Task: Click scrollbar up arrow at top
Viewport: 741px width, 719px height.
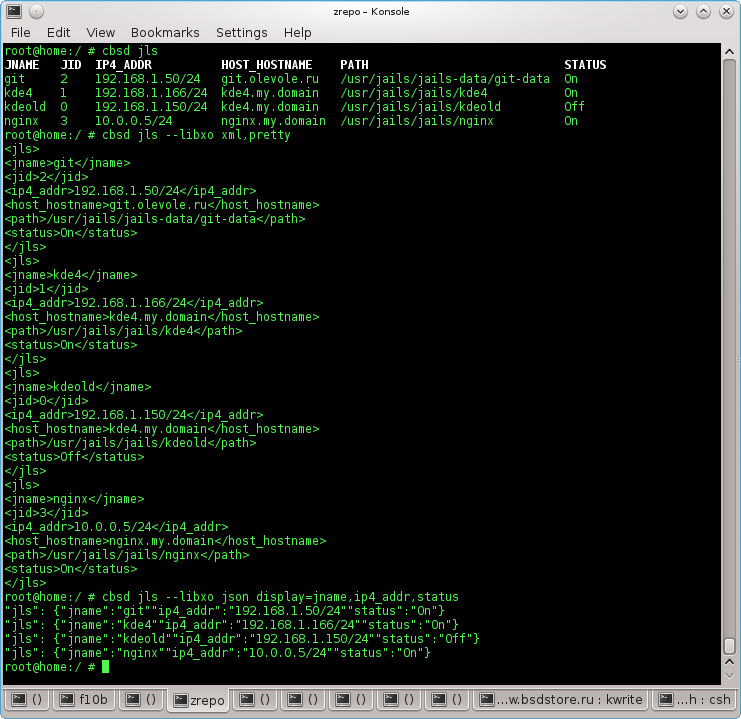Action: [x=729, y=52]
